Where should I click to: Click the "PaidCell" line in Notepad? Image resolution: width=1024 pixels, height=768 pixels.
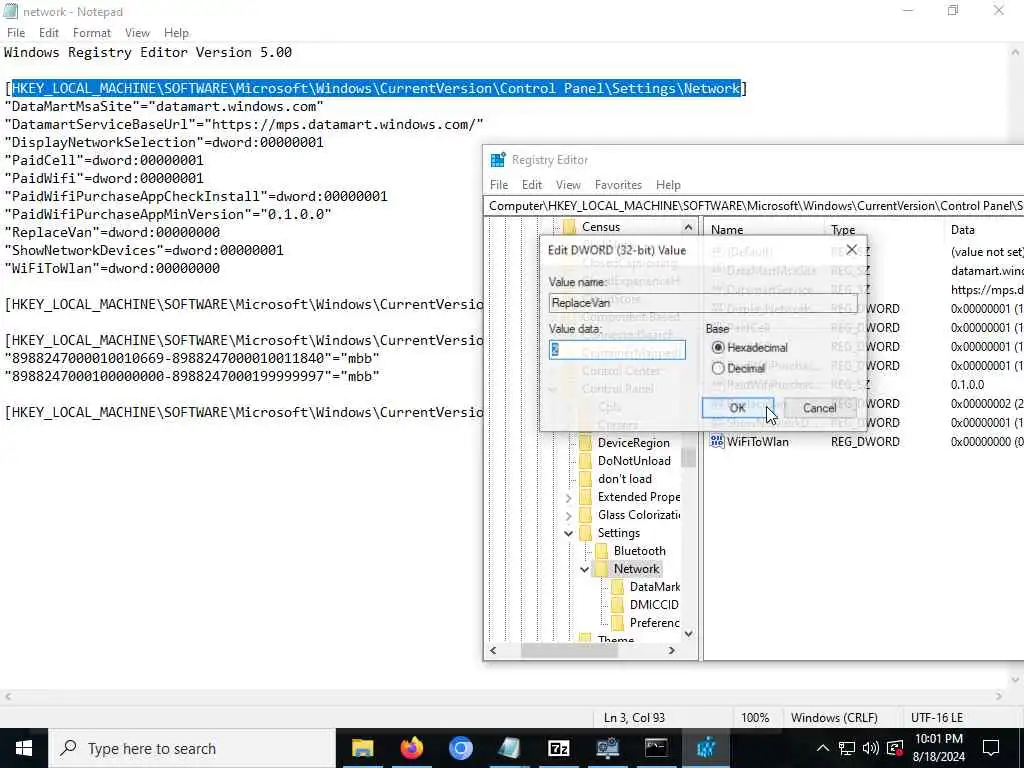click(x=104, y=161)
